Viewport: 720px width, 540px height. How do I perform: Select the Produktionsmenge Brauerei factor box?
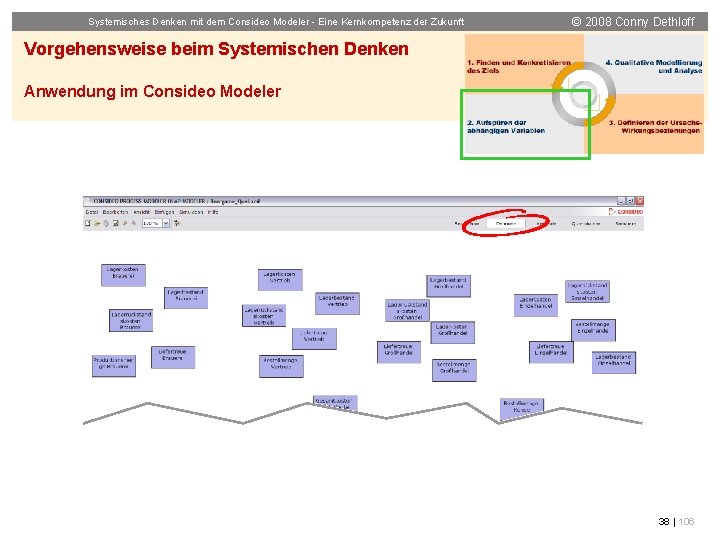click(x=114, y=366)
